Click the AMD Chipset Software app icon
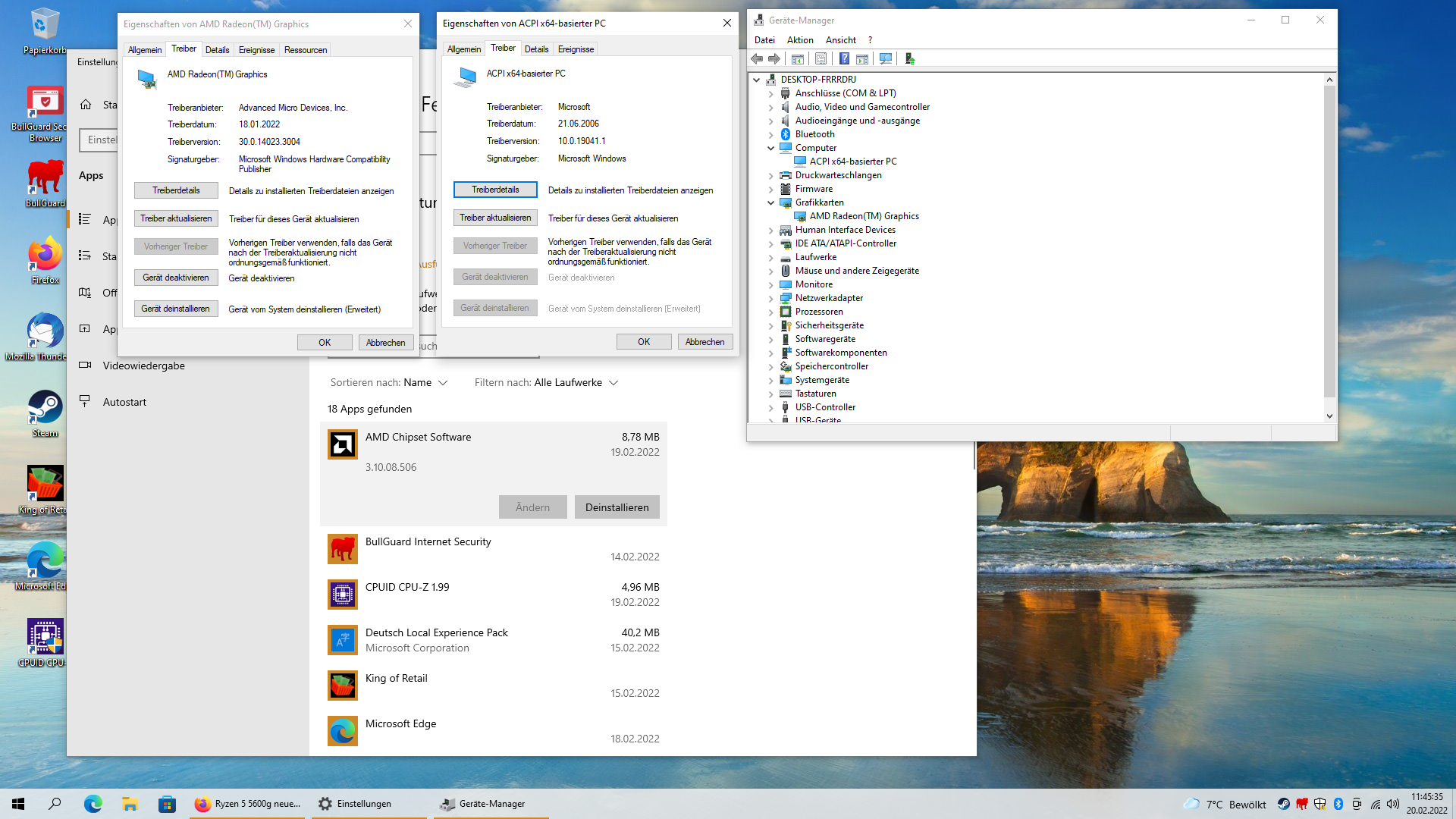The height and width of the screenshot is (819, 1456). click(x=343, y=444)
